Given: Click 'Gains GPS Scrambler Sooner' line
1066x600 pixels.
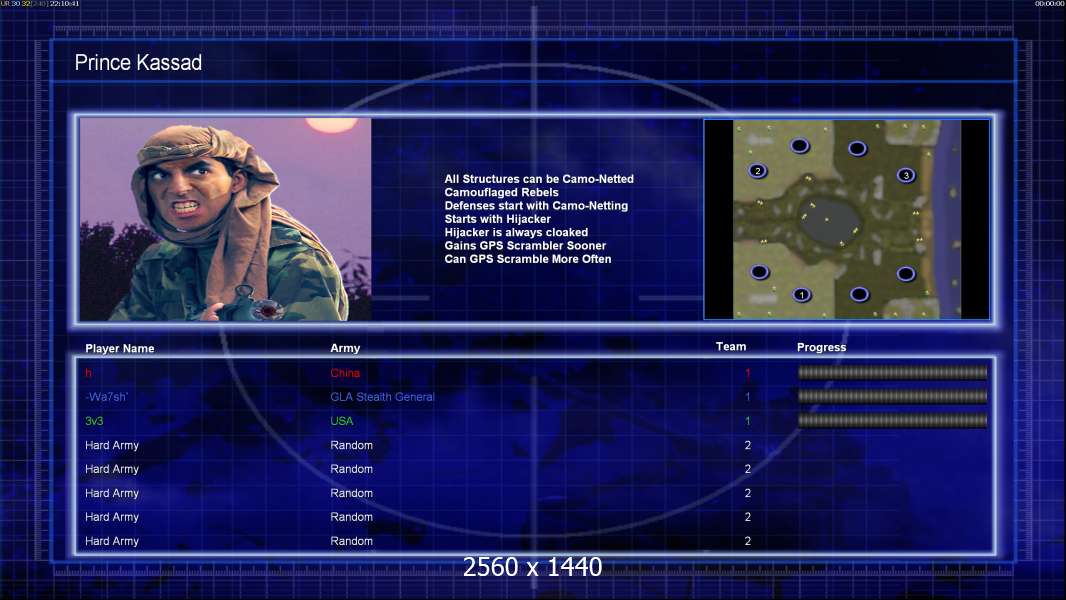Looking at the screenshot, I should 526,245.
